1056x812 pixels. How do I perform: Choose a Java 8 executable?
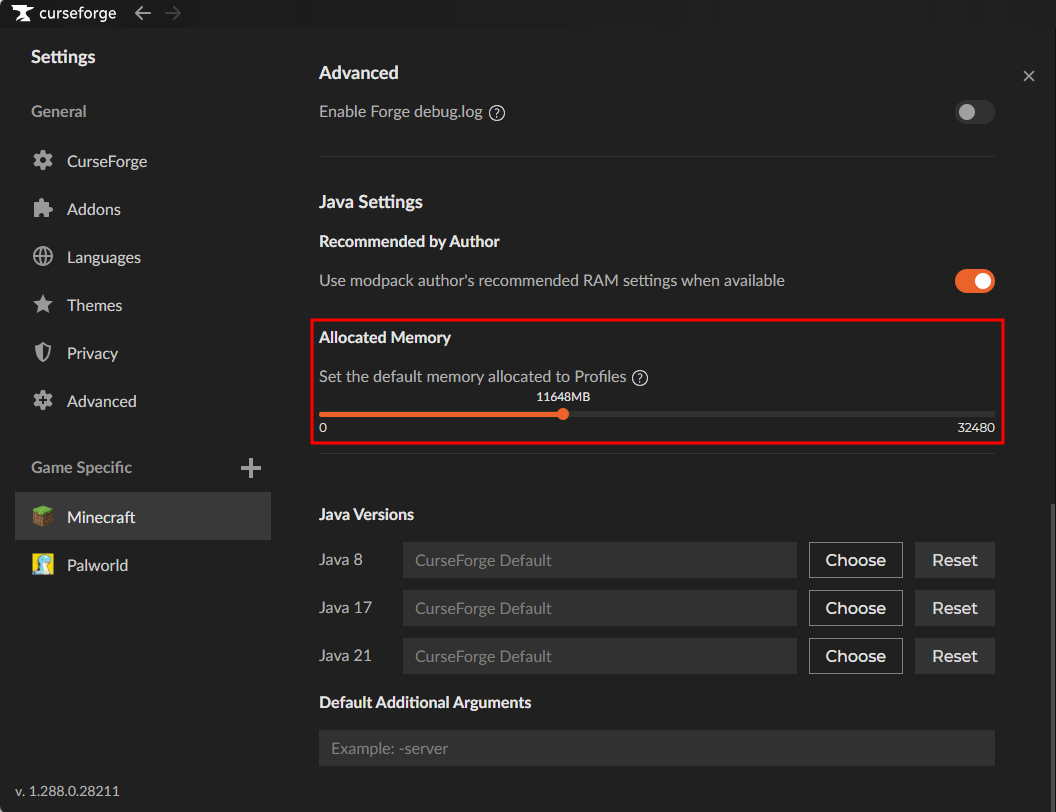(x=855, y=560)
